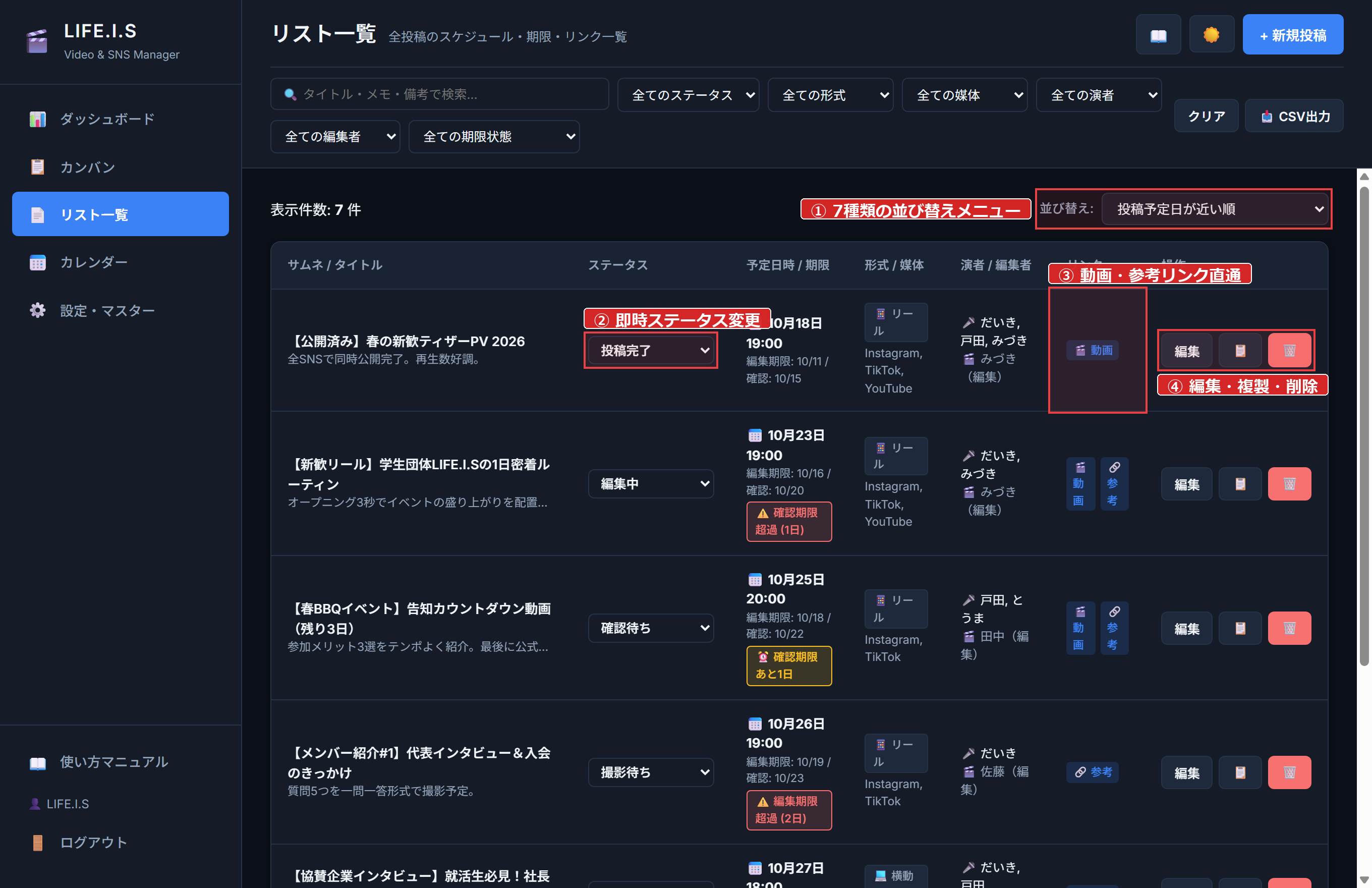1372x888 pixels.
Task: Click the duplicate icon for 春の新歓ティザーPV row
Action: click(1239, 351)
